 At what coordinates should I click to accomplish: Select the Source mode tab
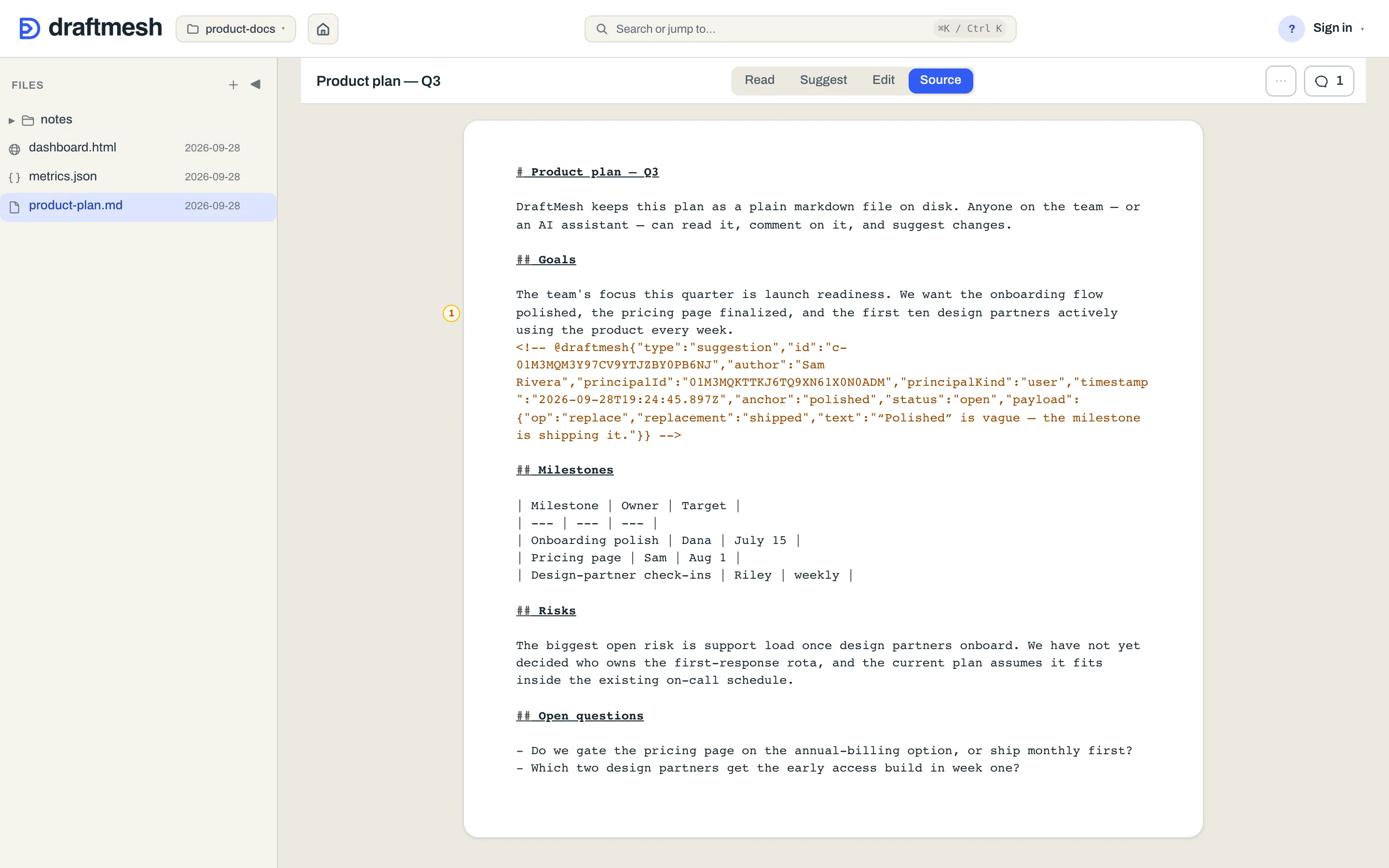(x=940, y=81)
